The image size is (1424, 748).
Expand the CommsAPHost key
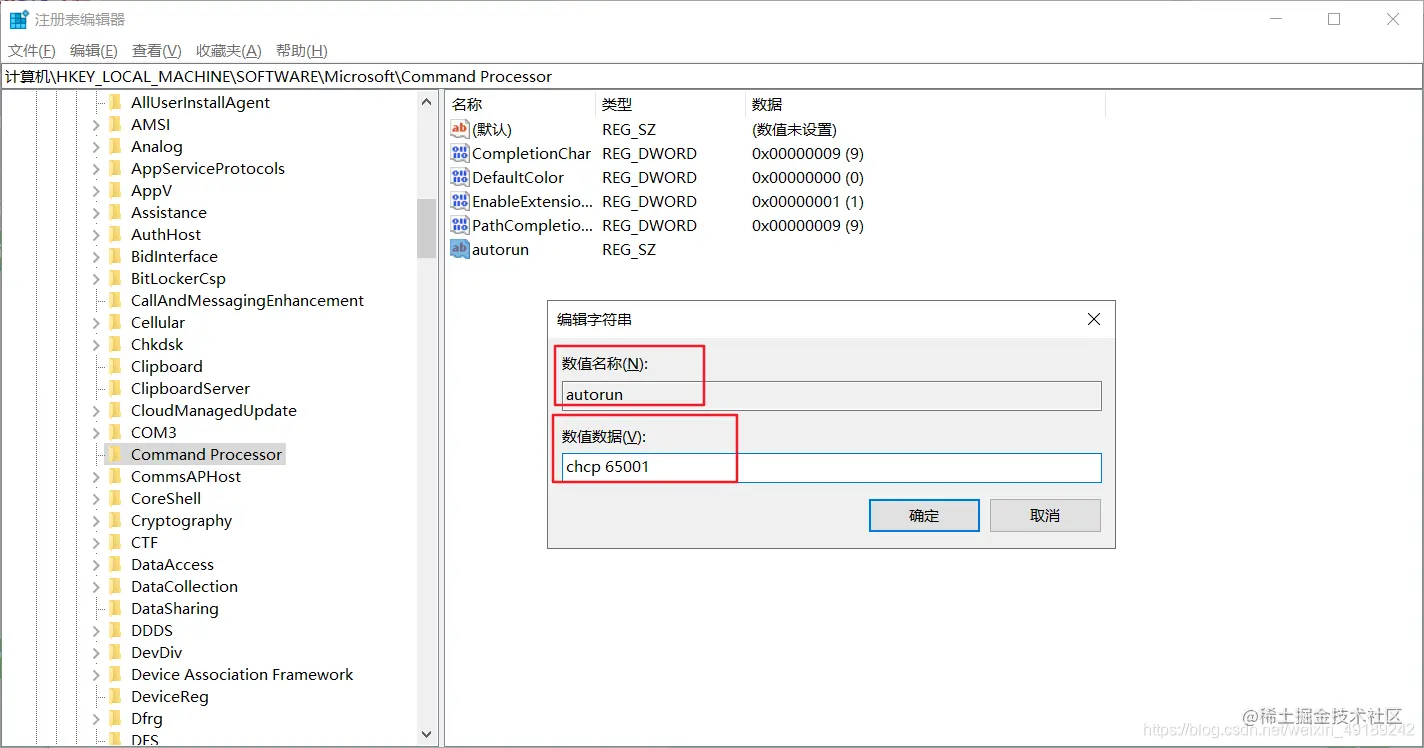pos(97,476)
